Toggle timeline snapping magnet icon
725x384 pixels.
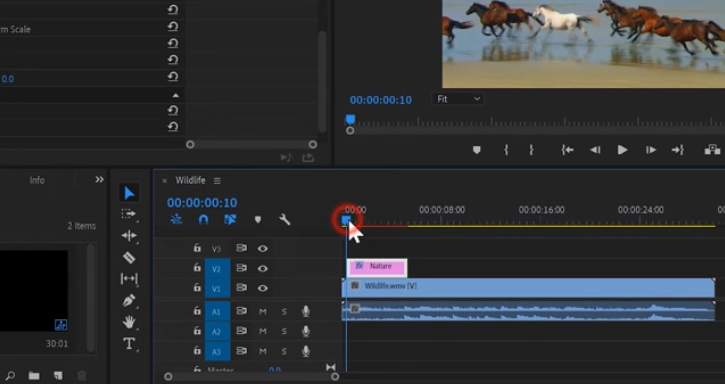click(203, 220)
